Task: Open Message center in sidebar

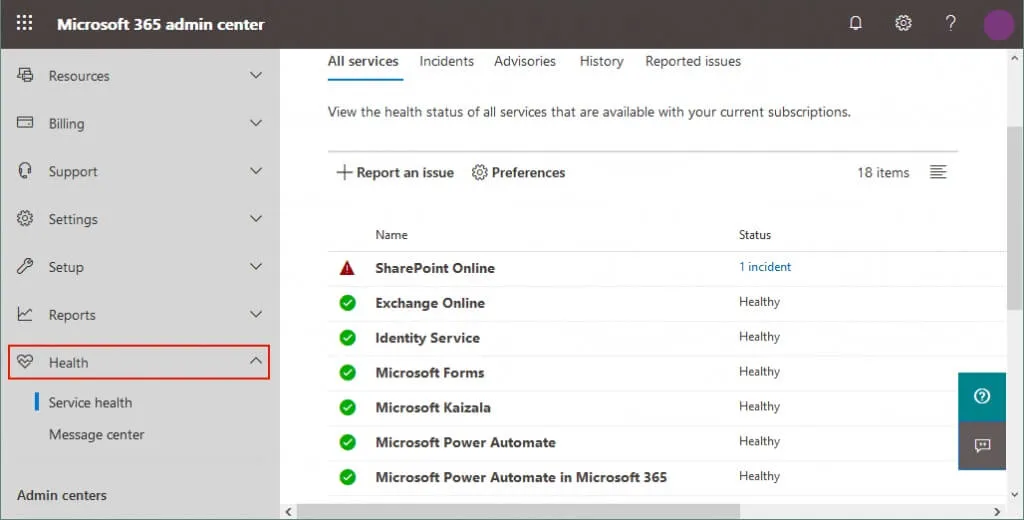Action: point(96,435)
